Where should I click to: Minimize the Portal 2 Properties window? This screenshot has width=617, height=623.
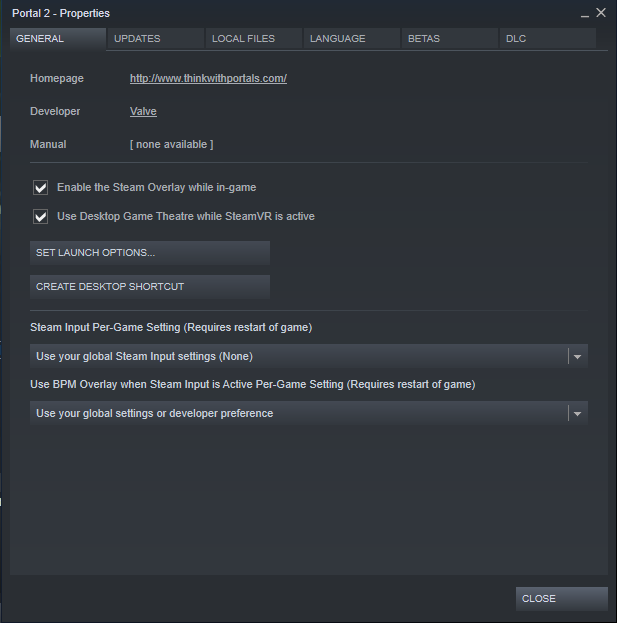coord(584,14)
